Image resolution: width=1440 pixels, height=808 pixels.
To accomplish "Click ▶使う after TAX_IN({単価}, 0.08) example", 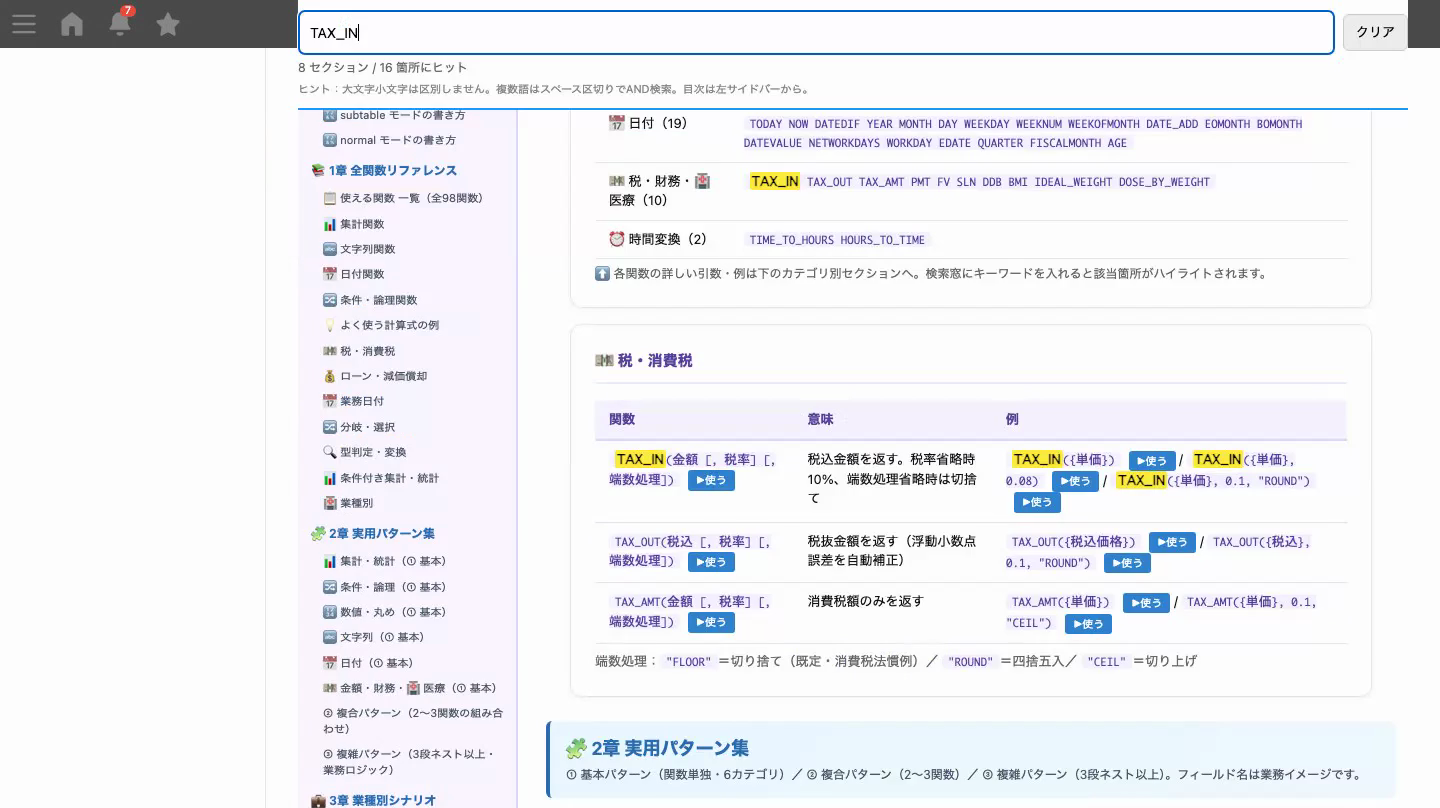I will point(1075,481).
